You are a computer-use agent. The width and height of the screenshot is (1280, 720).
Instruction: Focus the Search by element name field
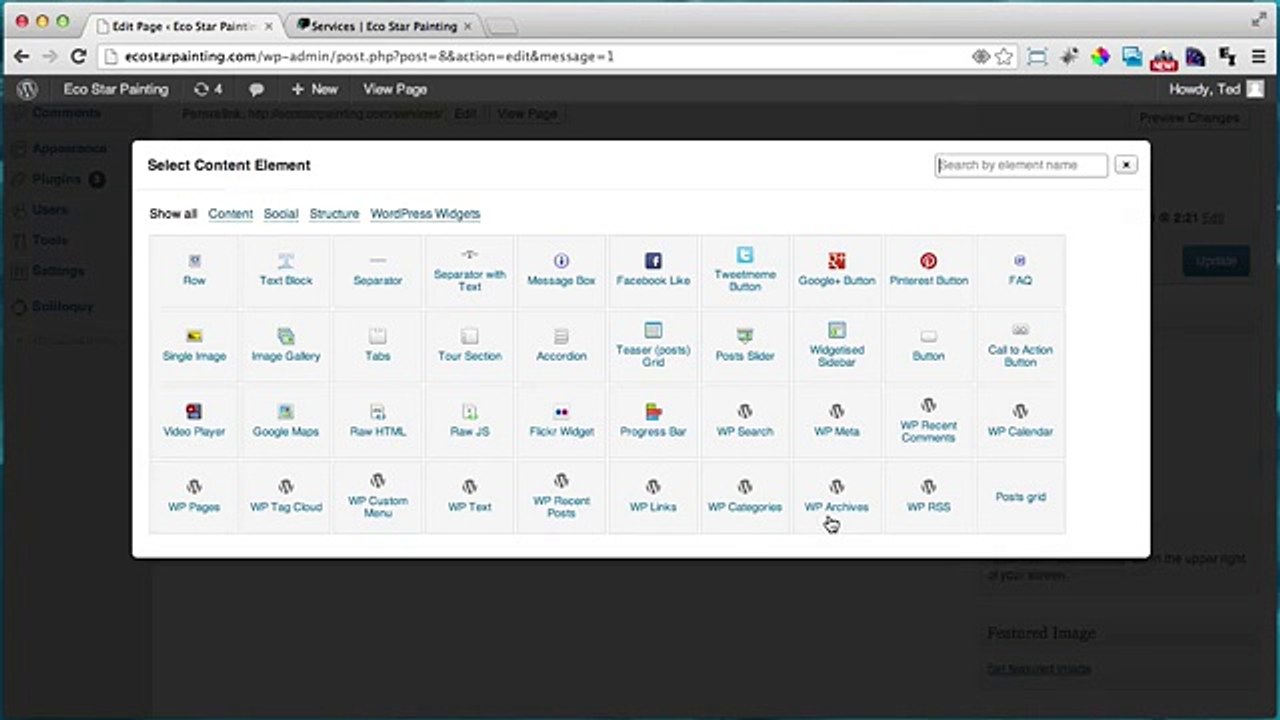[x=1021, y=165]
